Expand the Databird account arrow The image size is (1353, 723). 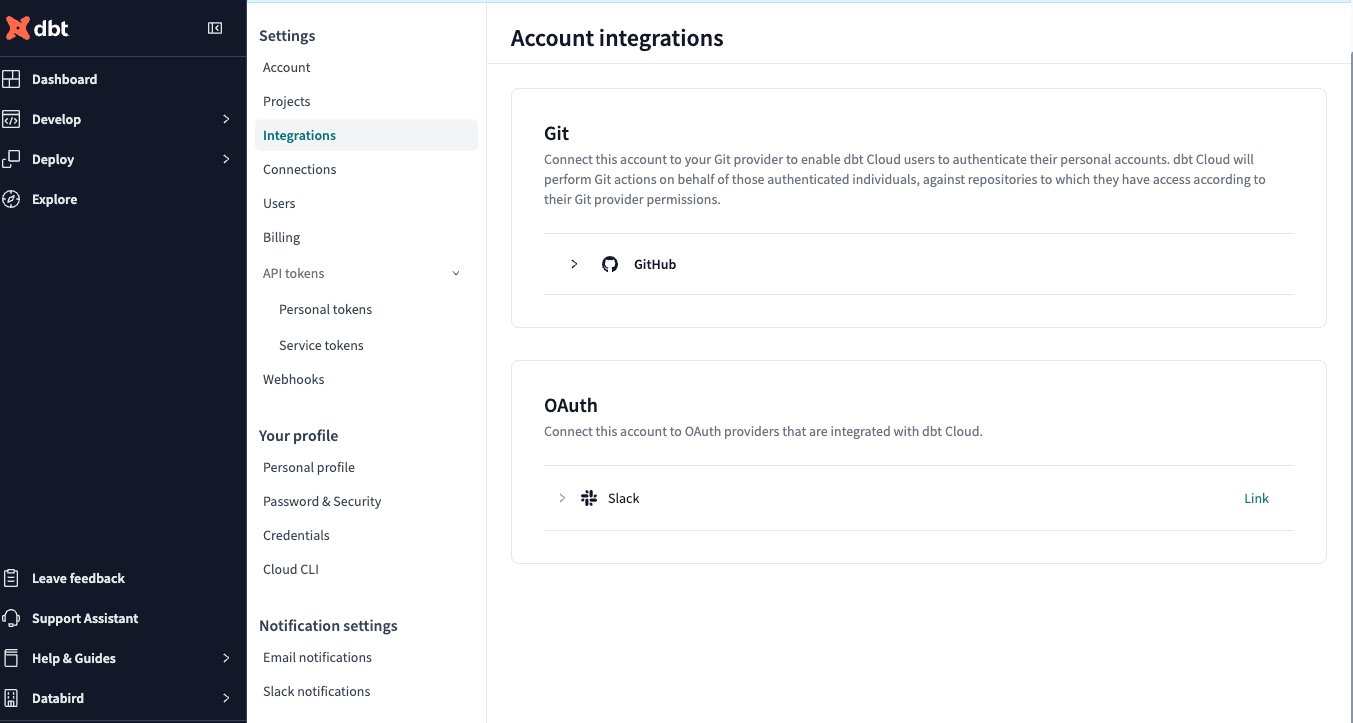pyautogui.click(x=226, y=698)
